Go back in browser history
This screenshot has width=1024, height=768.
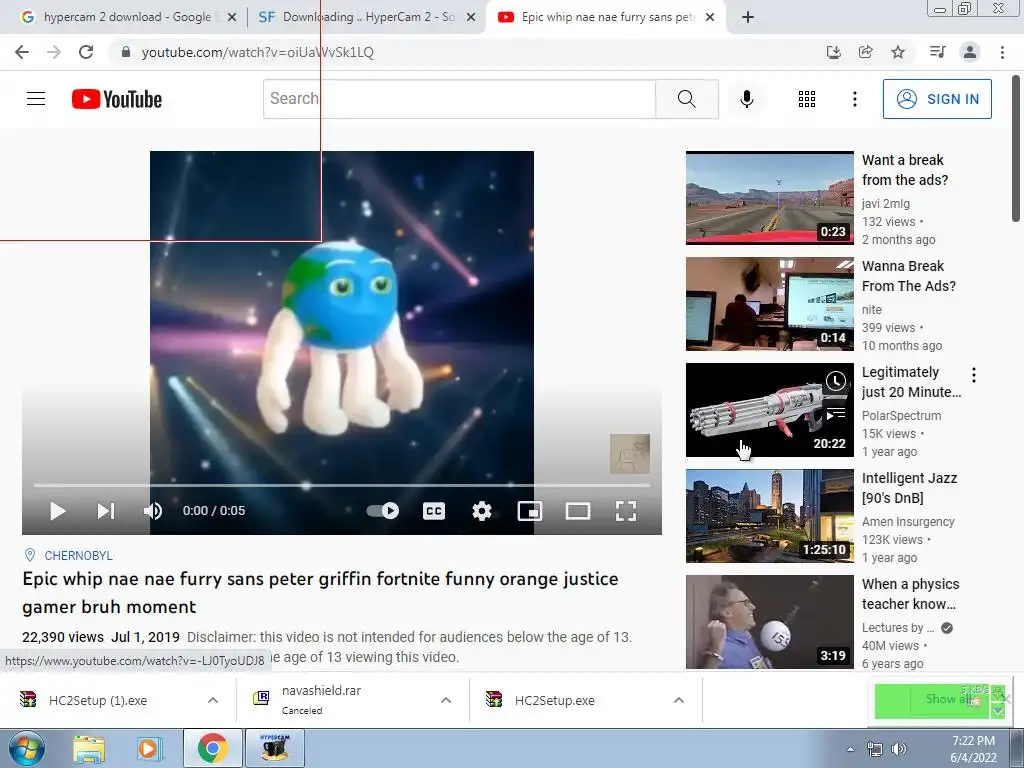click(x=22, y=52)
